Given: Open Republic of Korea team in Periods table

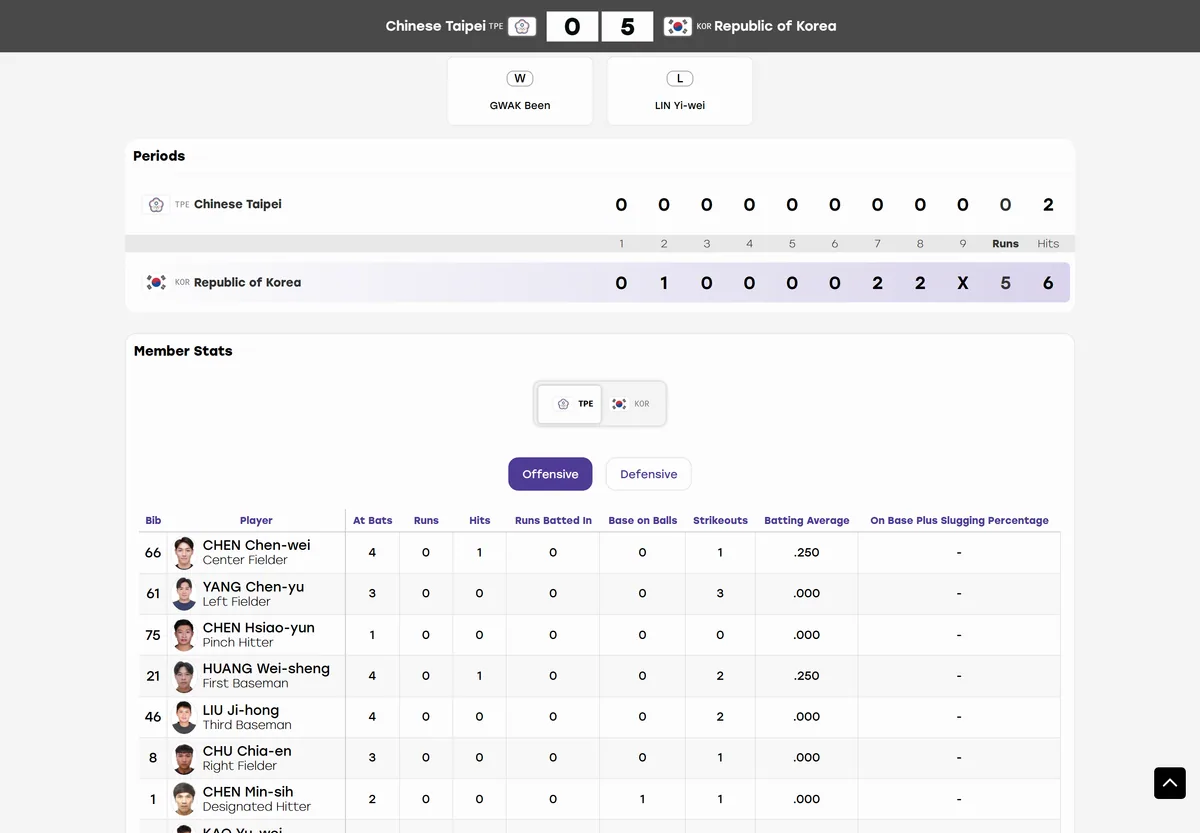Looking at the screenshot, I should (x=247, y=282).
